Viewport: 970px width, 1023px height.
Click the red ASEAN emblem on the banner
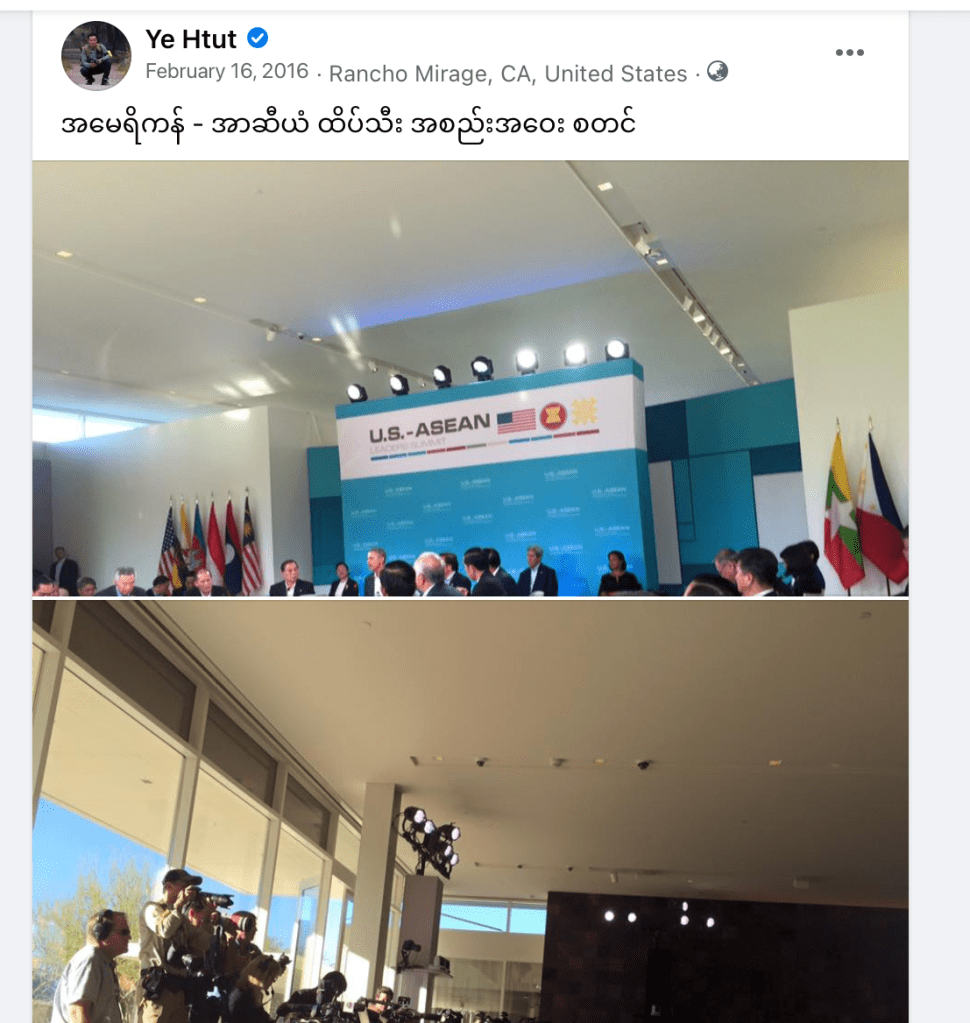point(553,416)
